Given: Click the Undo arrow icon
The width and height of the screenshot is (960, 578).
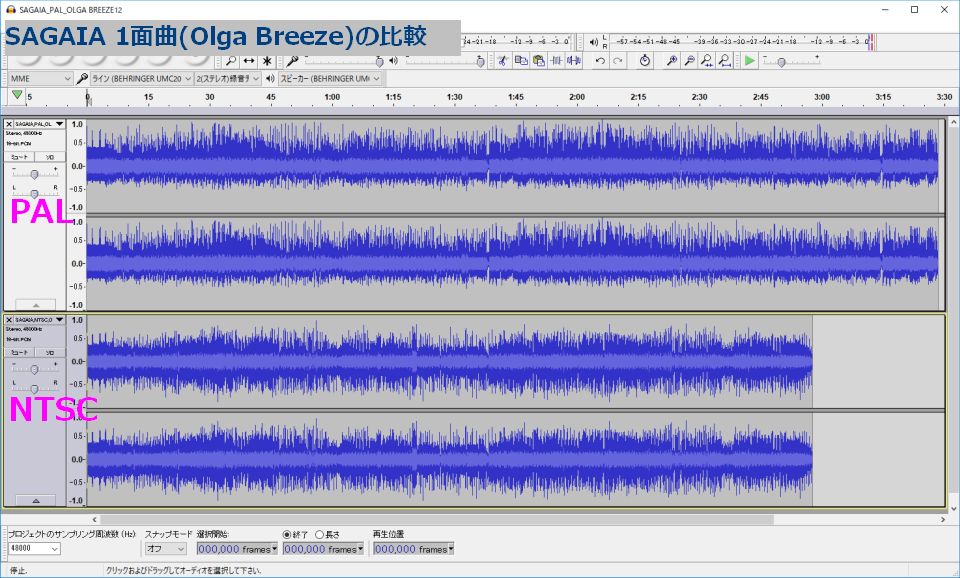Looking at the screenshot, I should 600,61.
